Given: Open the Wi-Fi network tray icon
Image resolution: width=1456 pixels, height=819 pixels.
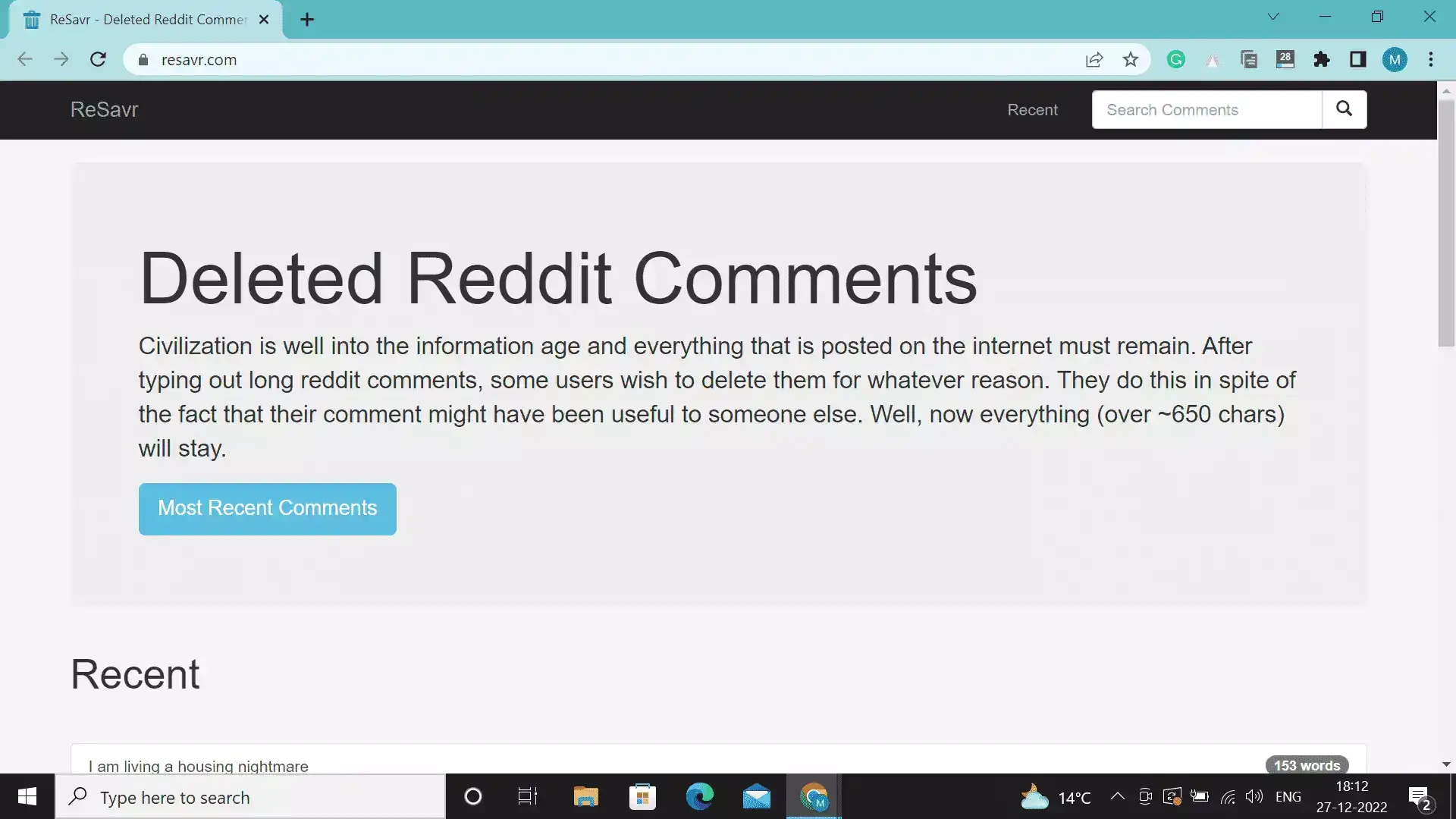Looking at the screenshot, I should (x=1228, y=796).
